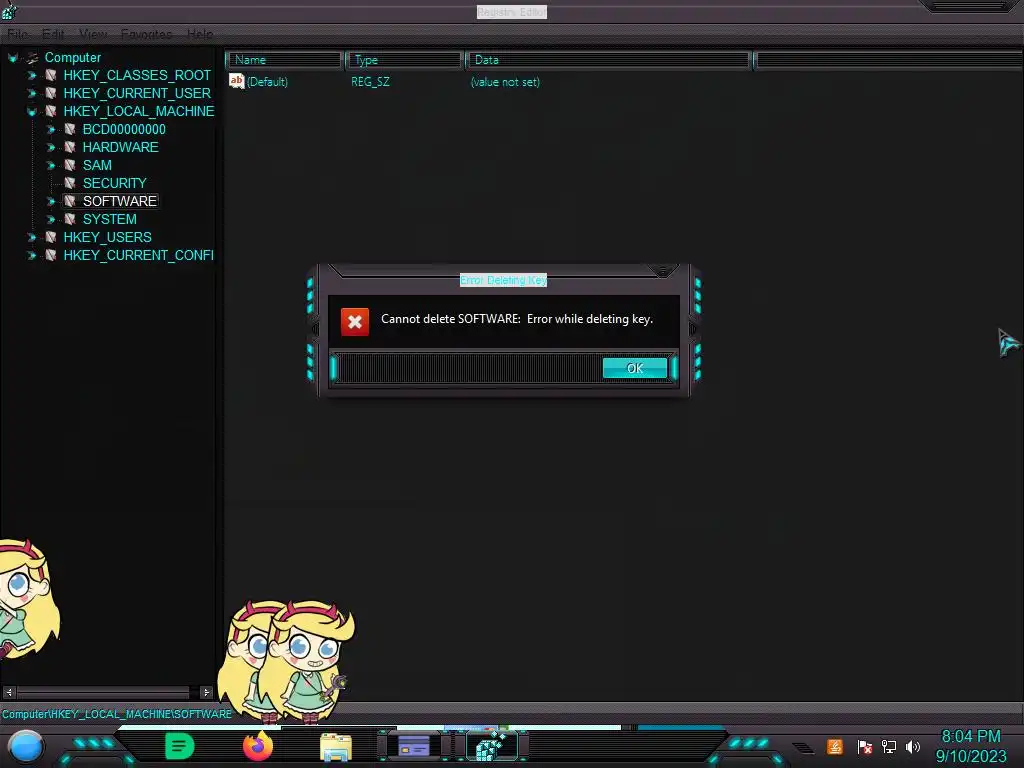The width and height of the screenshot is (1024, 768).
Task: Select the SOFTWARE key label
Action: point(120,201)
